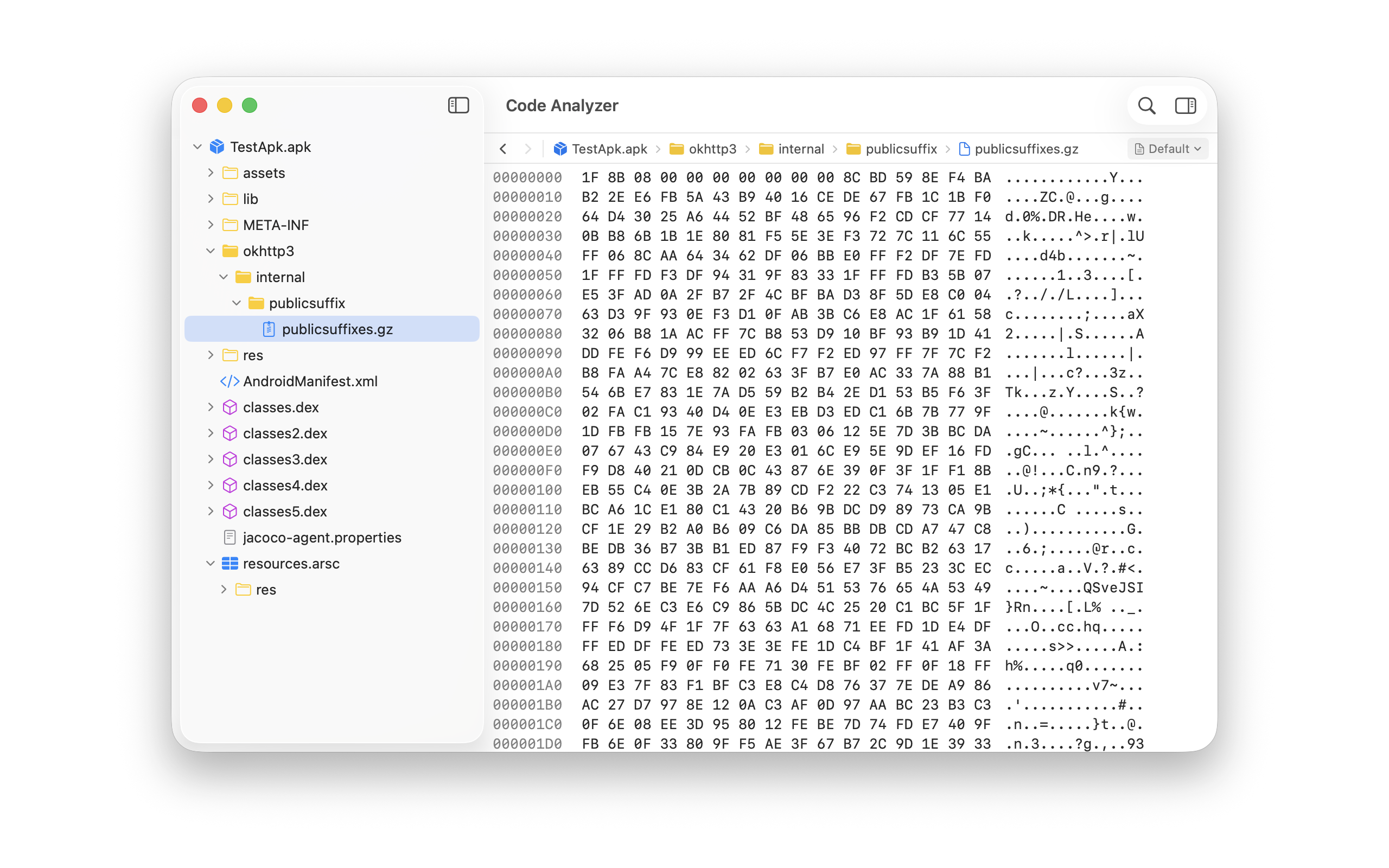The image size is (1389, 868).
Task: Select okhttp3 in the breadcrumb path
Action: [712, 149]
